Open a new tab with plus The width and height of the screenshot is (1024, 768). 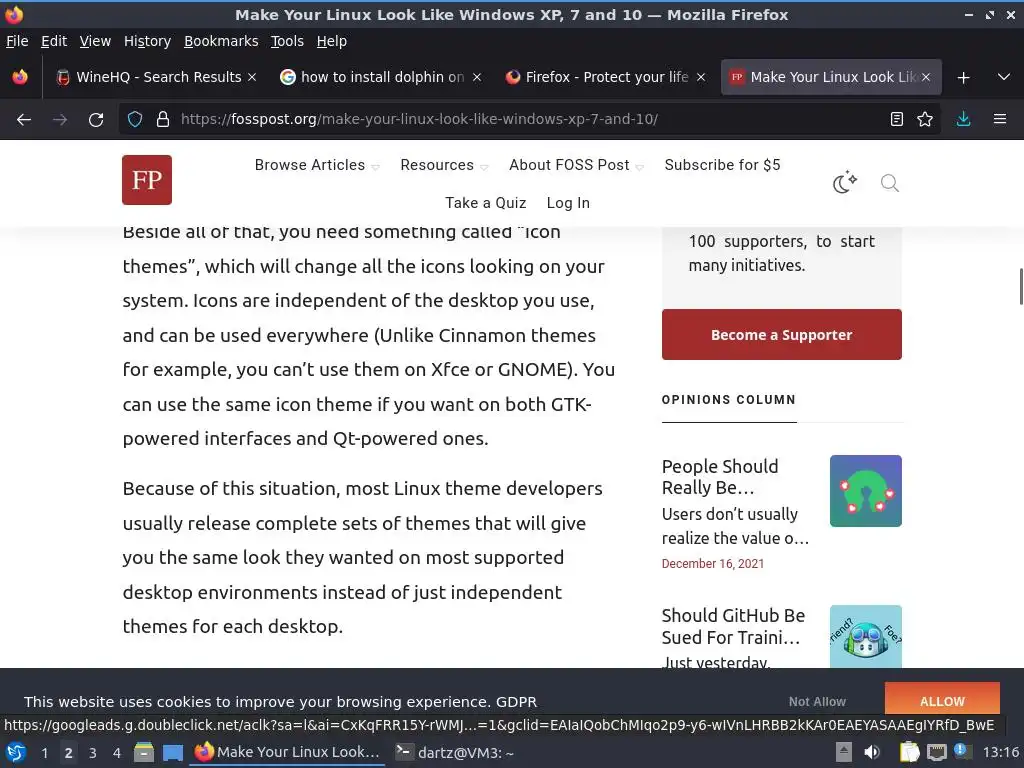tap(963, 78)
